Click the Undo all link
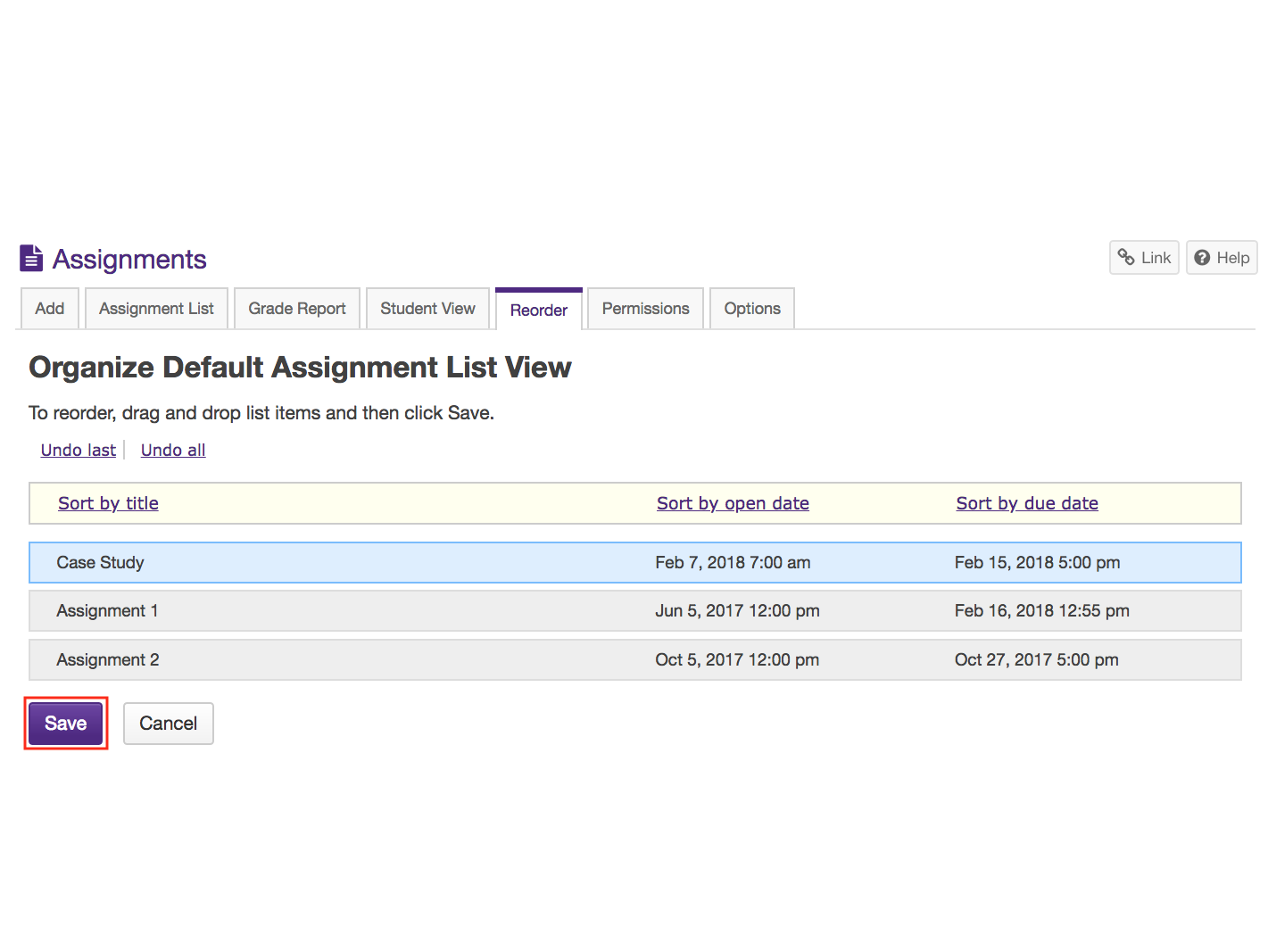This screenshot has height=952, width=1268. [172, 450]
